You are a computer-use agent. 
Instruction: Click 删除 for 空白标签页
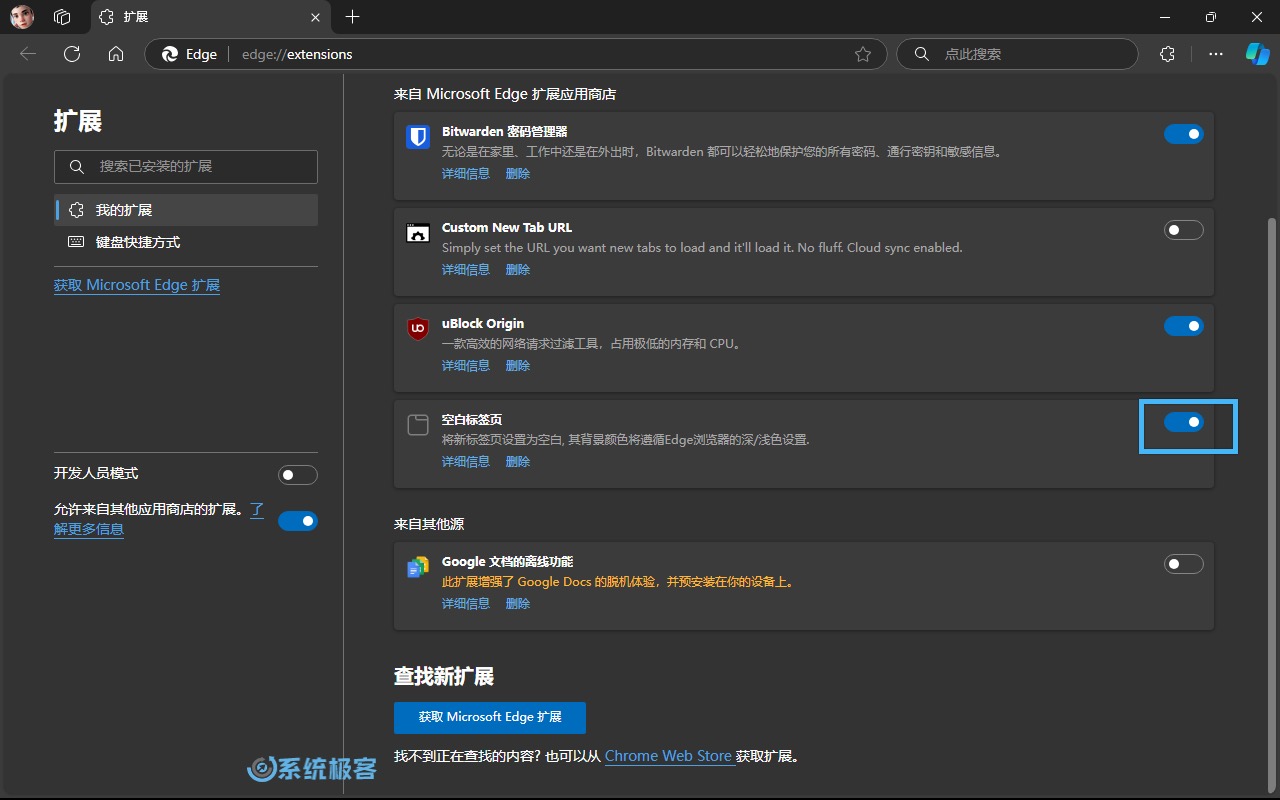coord(518,462)
